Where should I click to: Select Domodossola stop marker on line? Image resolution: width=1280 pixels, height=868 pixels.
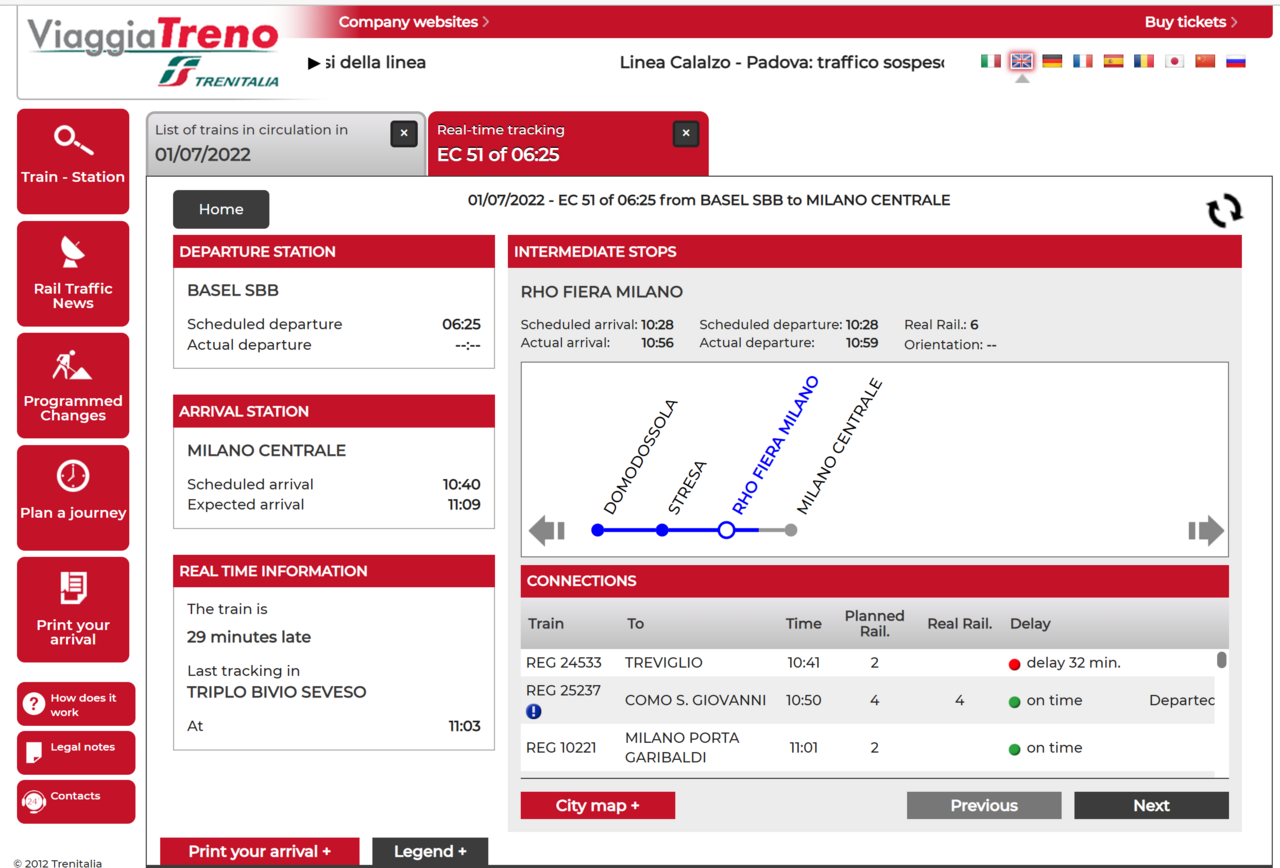[x=598, y=530]
